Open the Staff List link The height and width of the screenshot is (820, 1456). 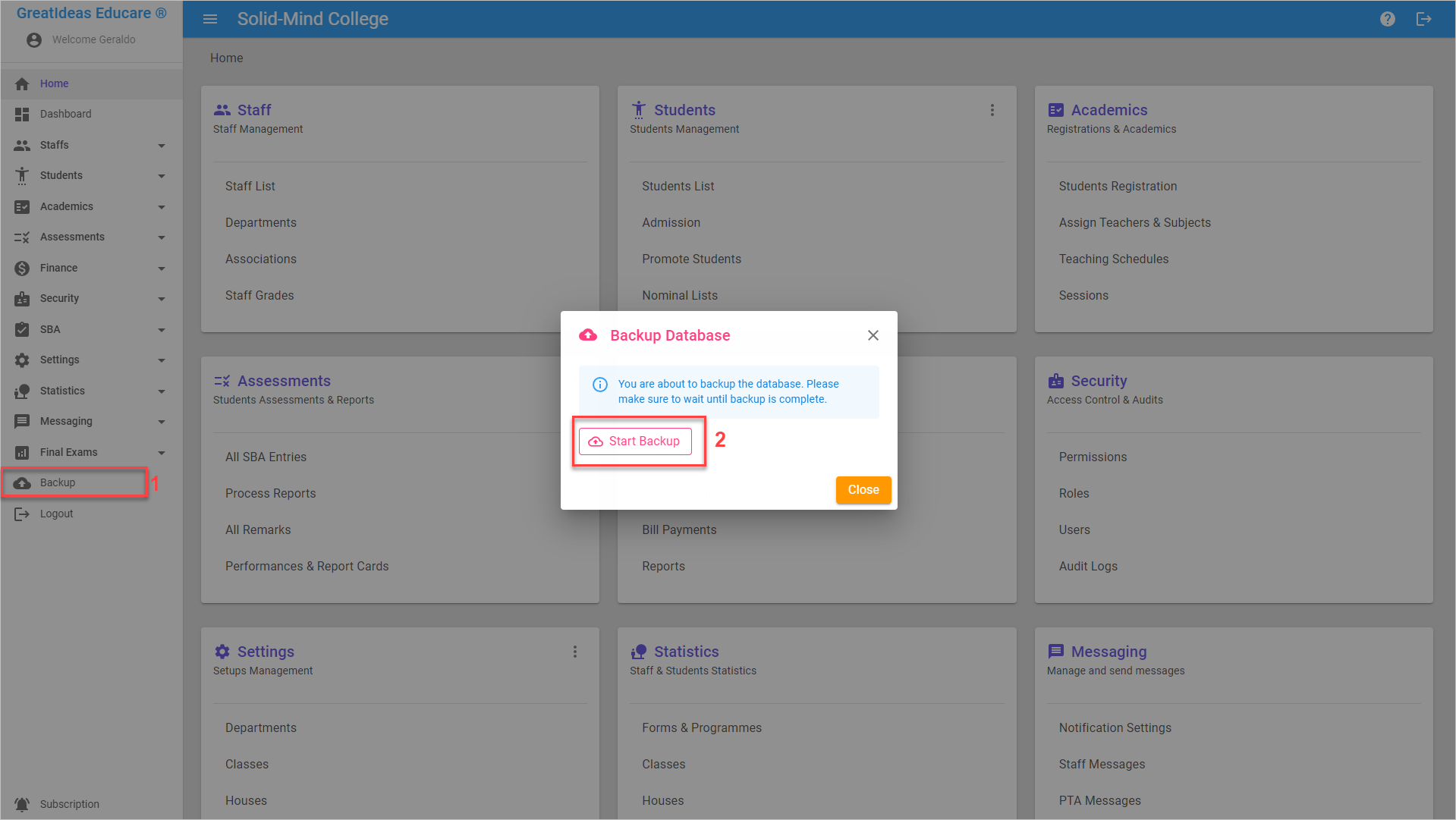pos(250,187)
